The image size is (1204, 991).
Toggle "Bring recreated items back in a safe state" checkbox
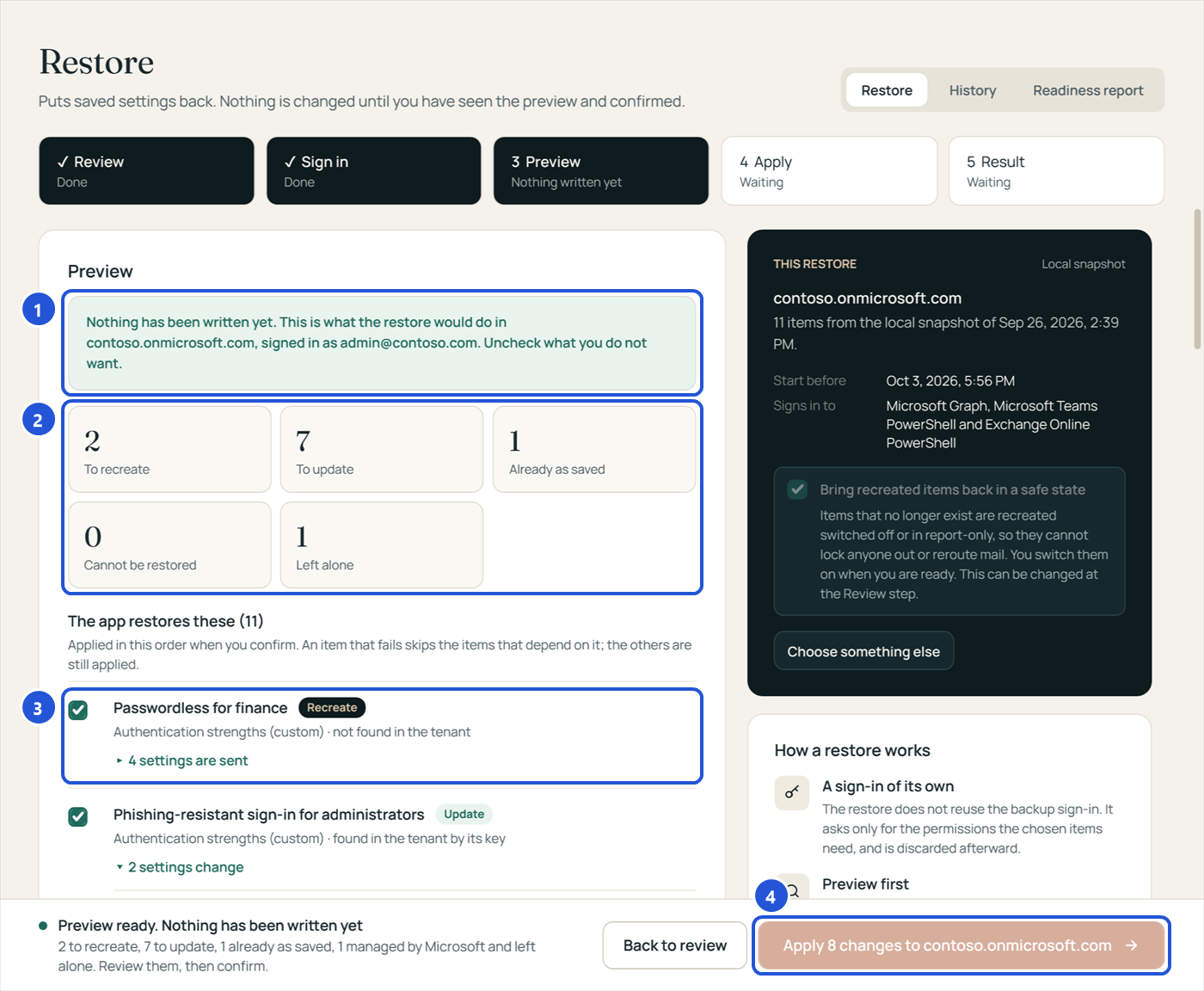pyautogui.click(x=797, y=489)
